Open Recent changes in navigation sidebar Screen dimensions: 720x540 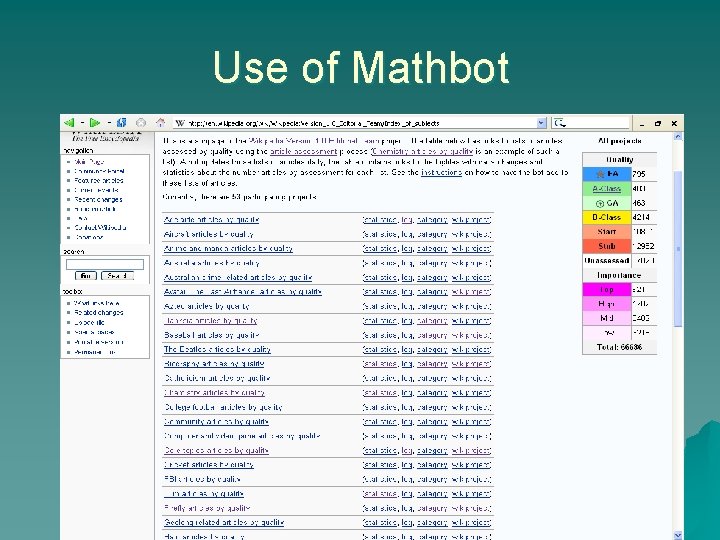coord(98,199)
